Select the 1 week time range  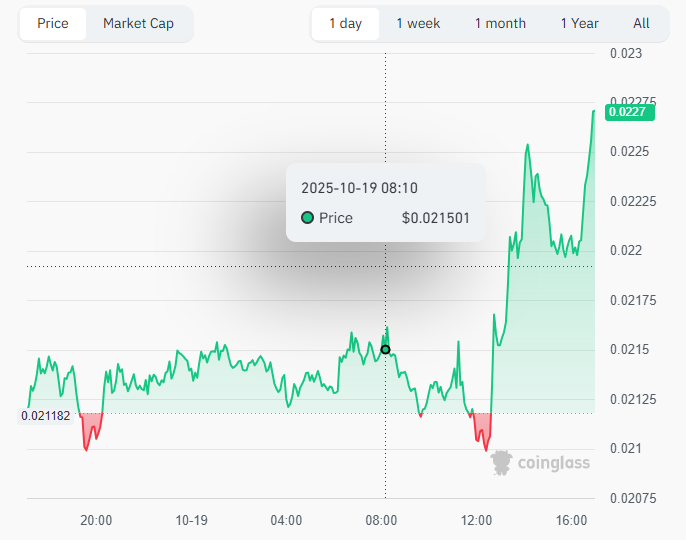click(418, 23)
